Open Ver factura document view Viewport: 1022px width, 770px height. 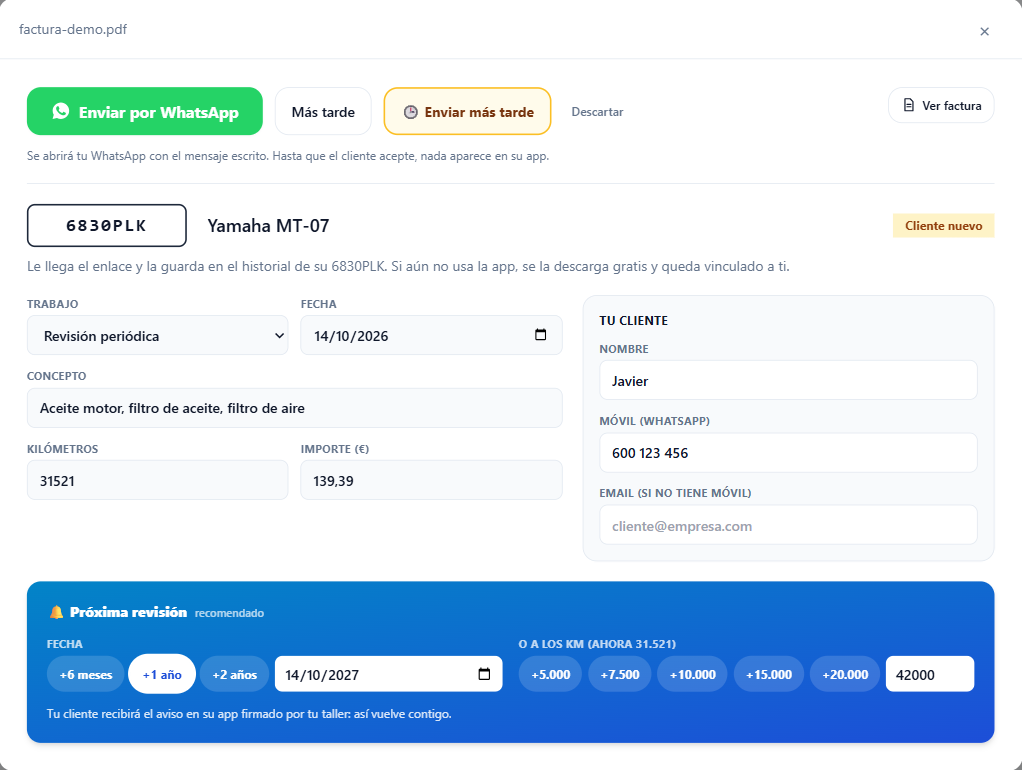click(941, 105)
